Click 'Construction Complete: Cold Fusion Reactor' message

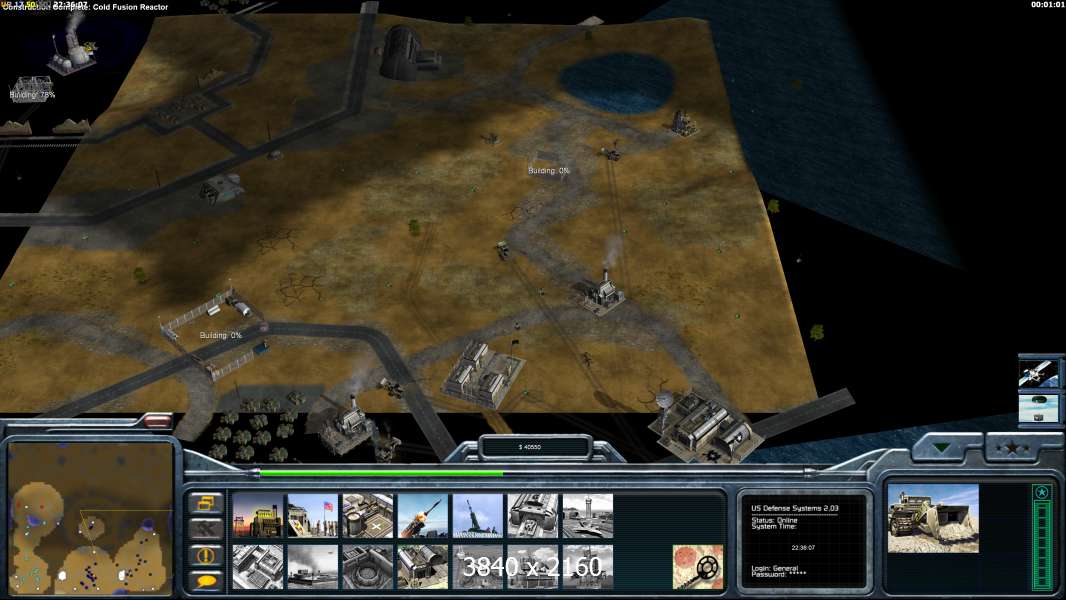85,7
